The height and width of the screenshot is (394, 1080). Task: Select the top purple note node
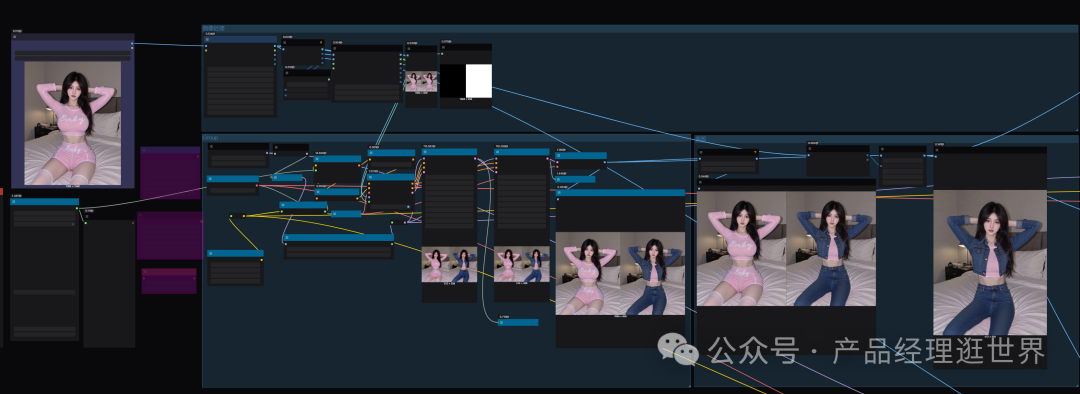tap(170, 173)
